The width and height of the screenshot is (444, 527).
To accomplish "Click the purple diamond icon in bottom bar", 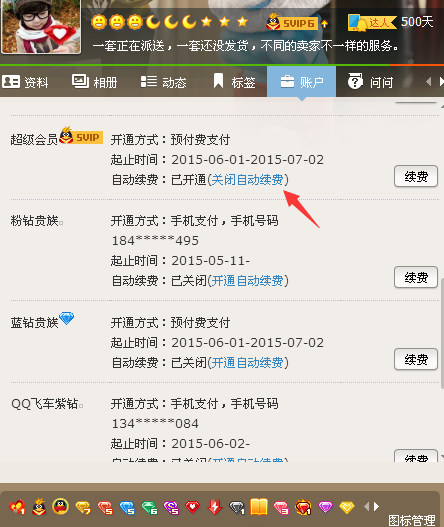I will (x=325, y=507).
